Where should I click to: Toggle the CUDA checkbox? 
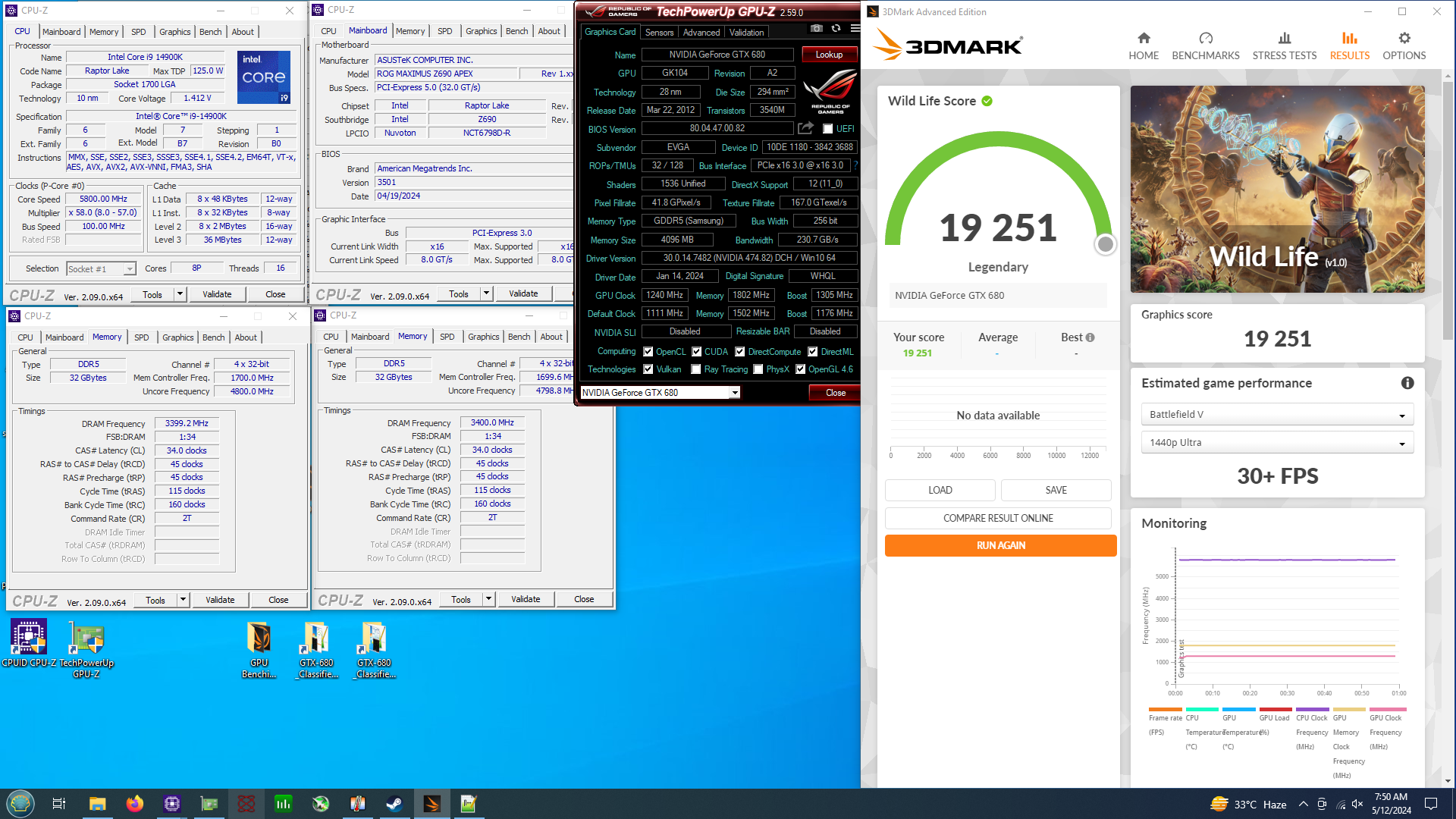(x=696, y=352)
